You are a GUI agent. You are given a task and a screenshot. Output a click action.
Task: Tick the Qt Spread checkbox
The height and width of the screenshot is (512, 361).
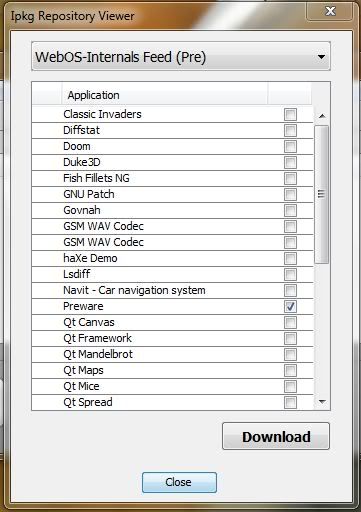click(290, 402)
